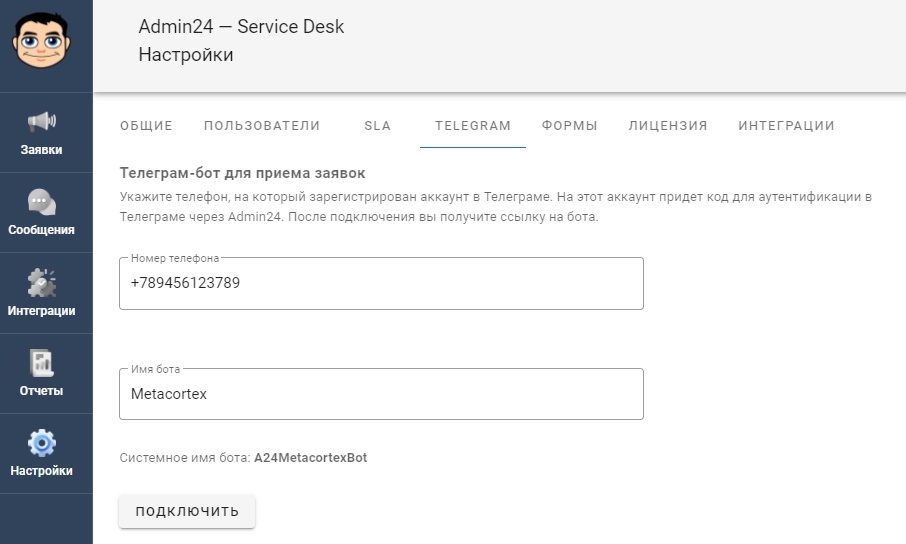Switch to the Пользователи tab

[x=262, y=126]
